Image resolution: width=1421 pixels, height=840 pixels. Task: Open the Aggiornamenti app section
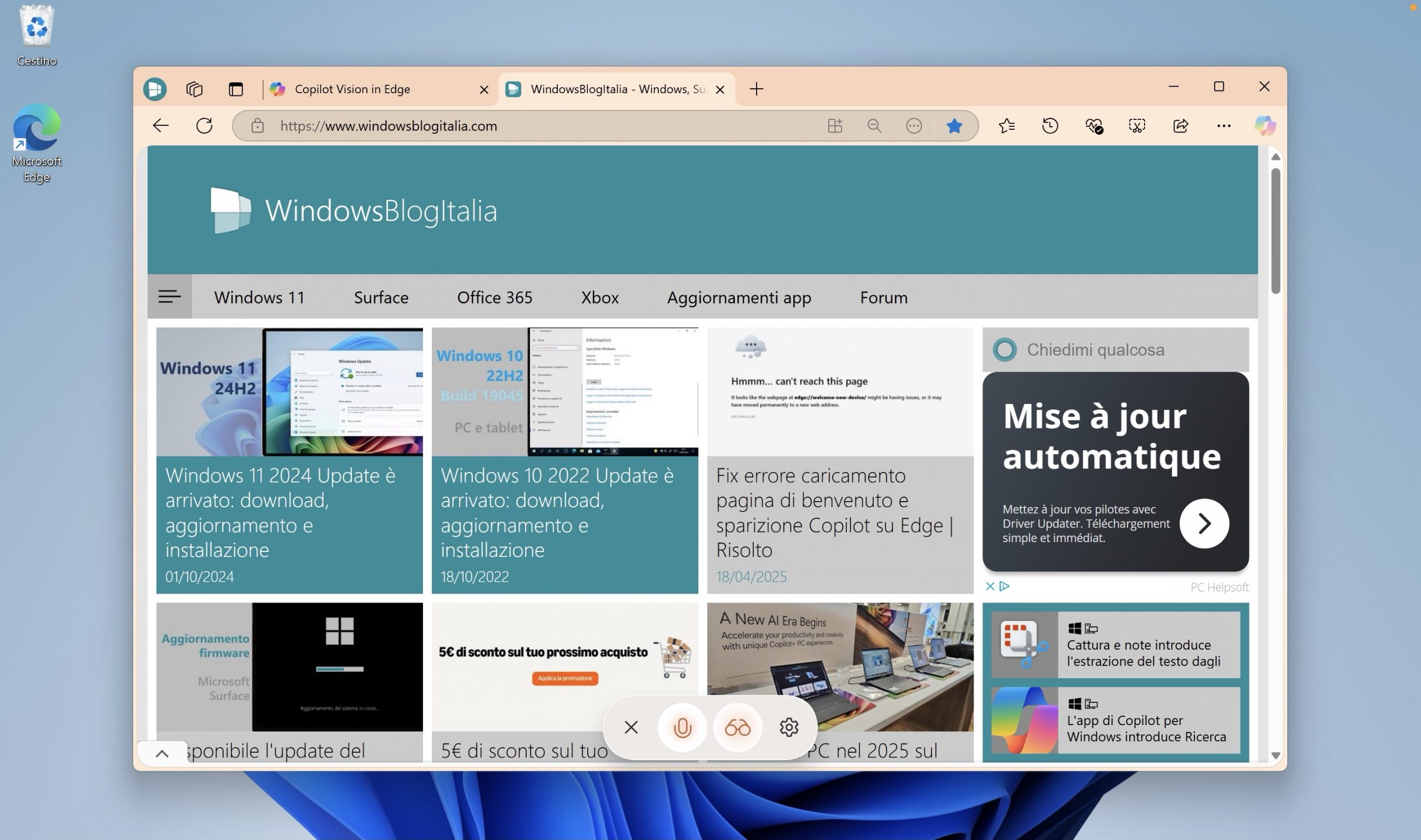point(739,297)
